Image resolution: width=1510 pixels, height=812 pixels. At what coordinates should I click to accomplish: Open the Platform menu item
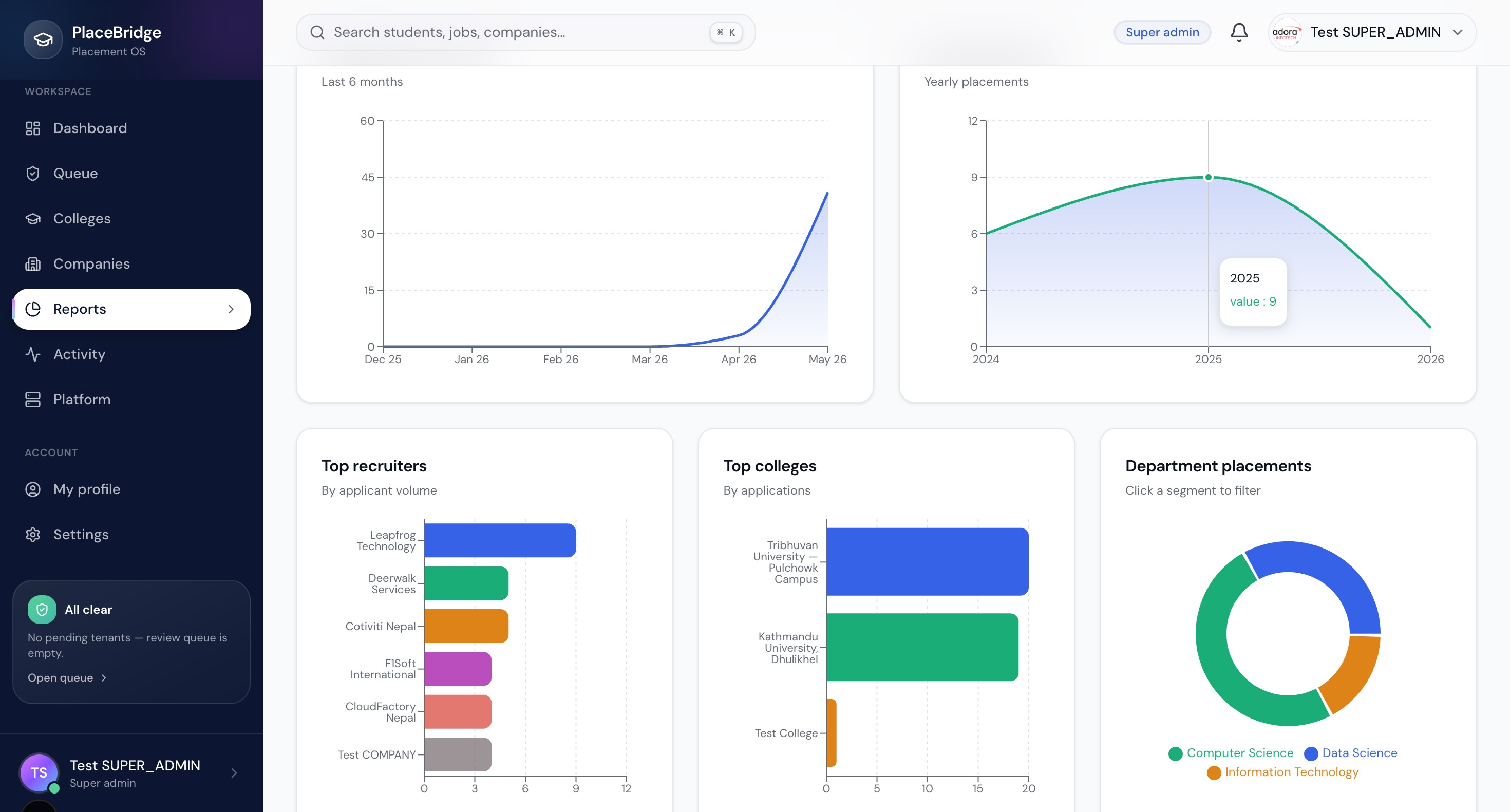[x=131, y=399]
